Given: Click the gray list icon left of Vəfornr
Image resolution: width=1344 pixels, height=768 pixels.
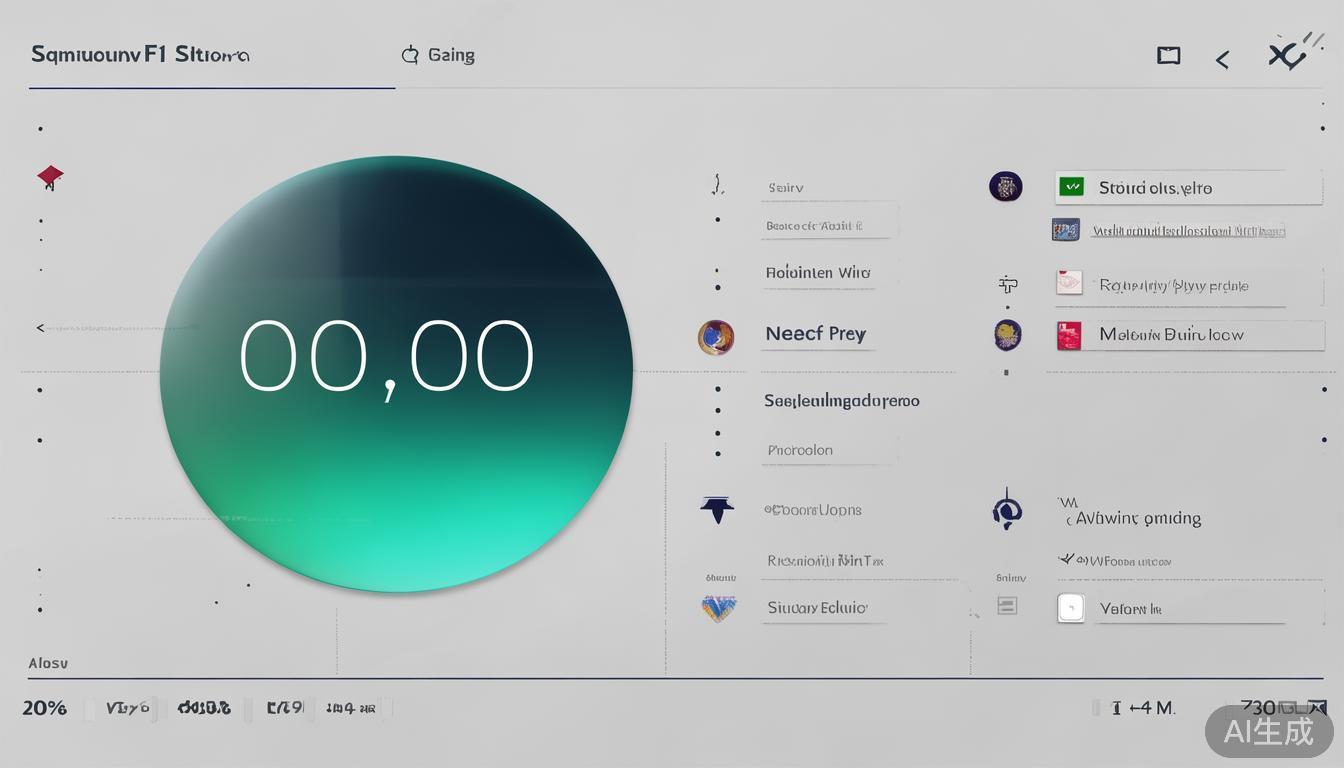Looking at the screenshot, I should tap(1007, 606).
